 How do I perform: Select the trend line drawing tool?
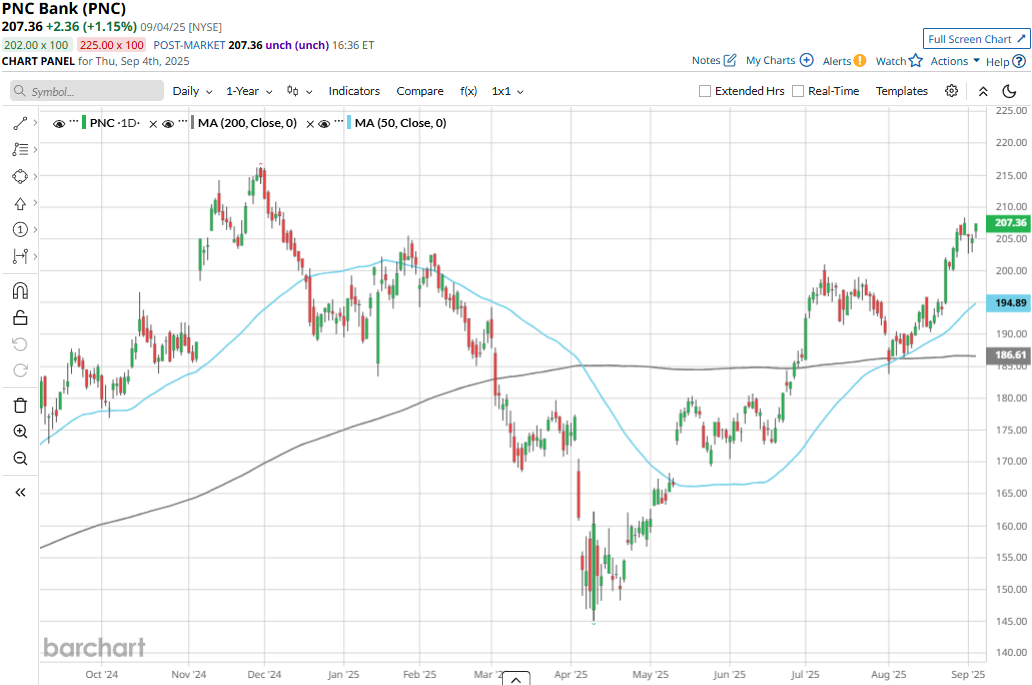coord(20,123)
